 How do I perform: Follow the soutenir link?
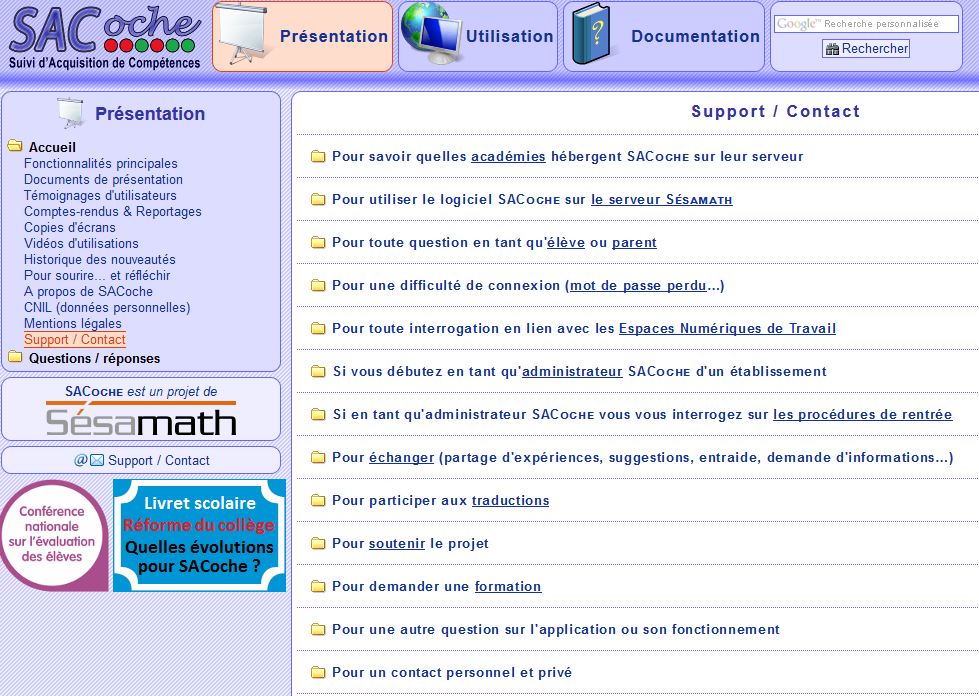point(397,544)
